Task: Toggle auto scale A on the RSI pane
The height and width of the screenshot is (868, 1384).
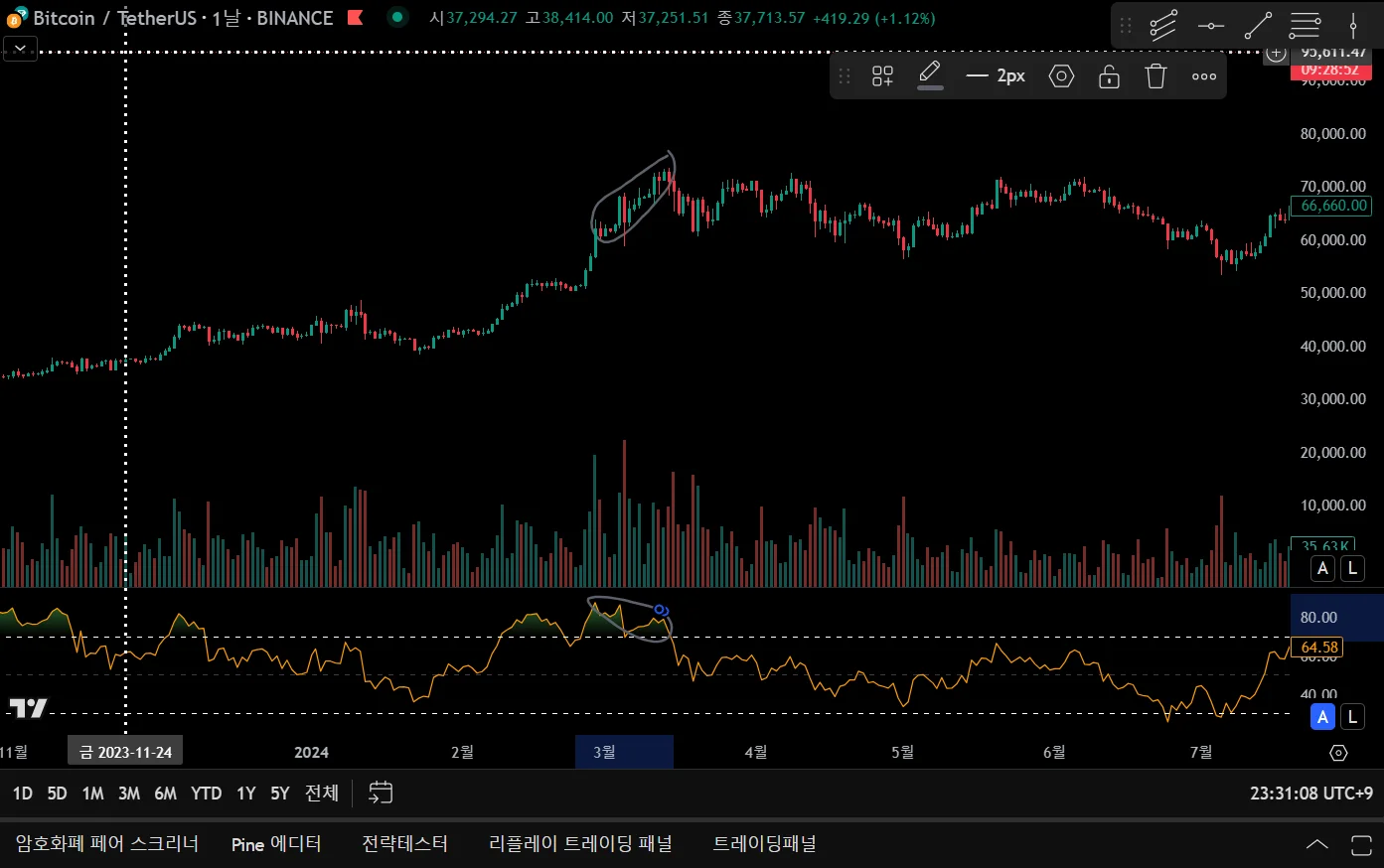Action: (1322, 717)
